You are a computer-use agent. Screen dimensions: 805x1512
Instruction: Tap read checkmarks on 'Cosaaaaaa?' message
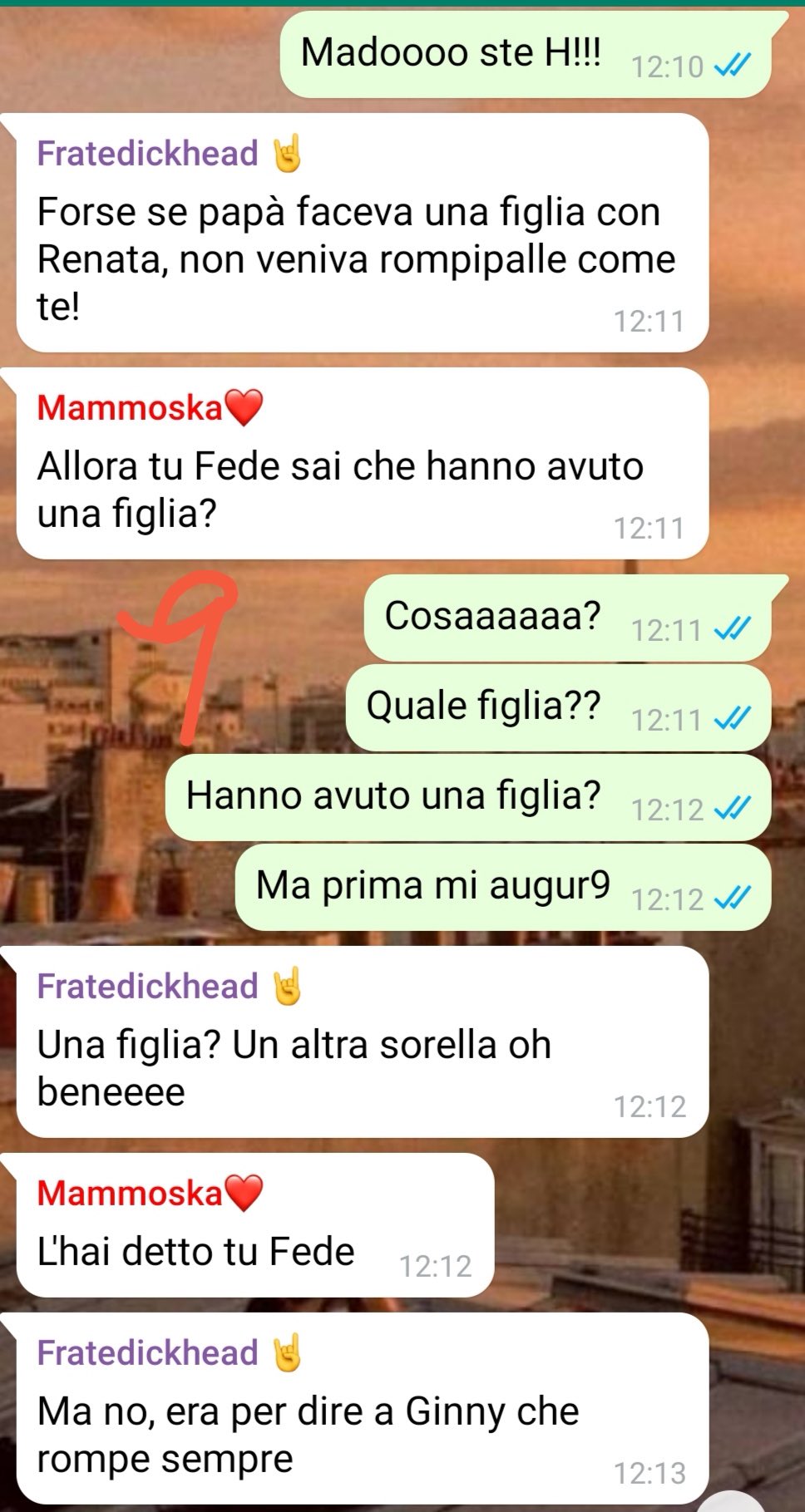pos(733,629)
